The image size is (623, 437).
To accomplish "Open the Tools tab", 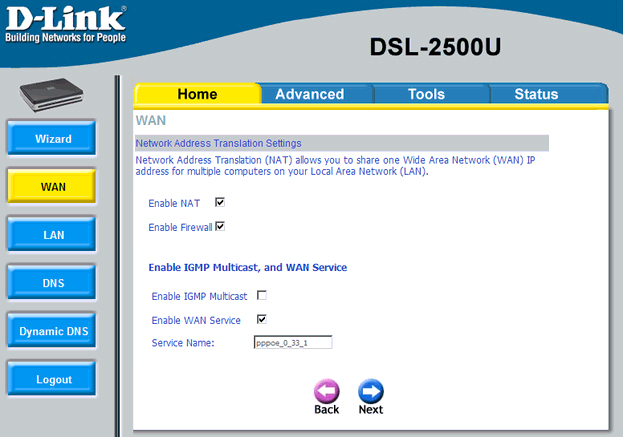I will coord(426,94).
